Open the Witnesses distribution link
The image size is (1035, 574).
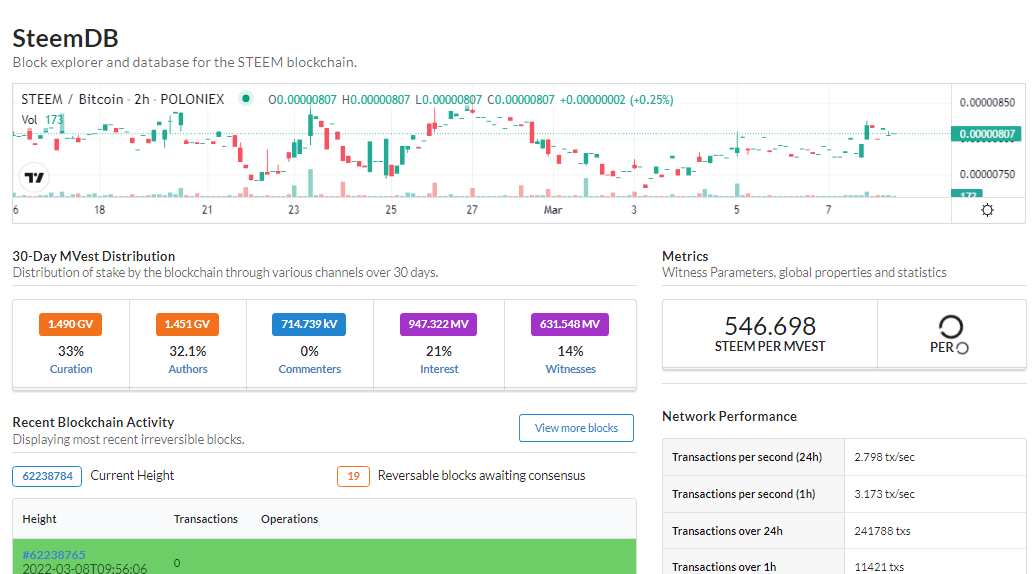tap(570, 369)
